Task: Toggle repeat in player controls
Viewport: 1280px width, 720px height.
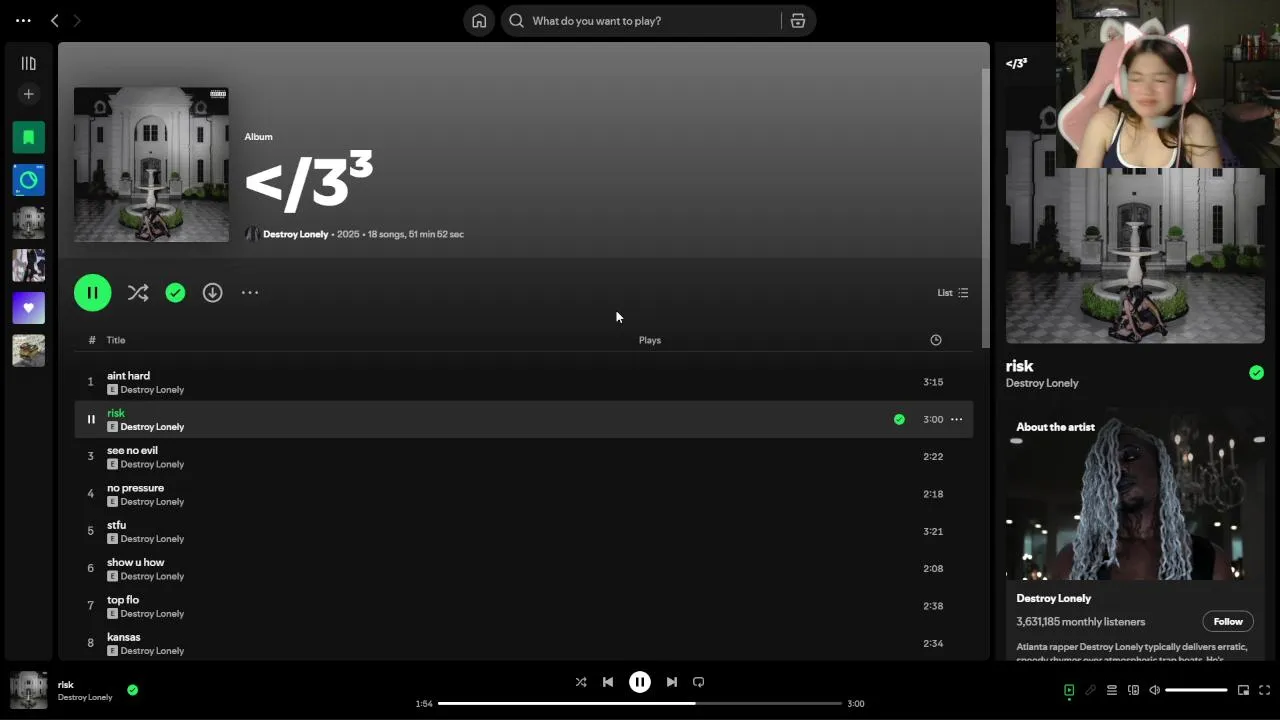Action: pos(699,682)
